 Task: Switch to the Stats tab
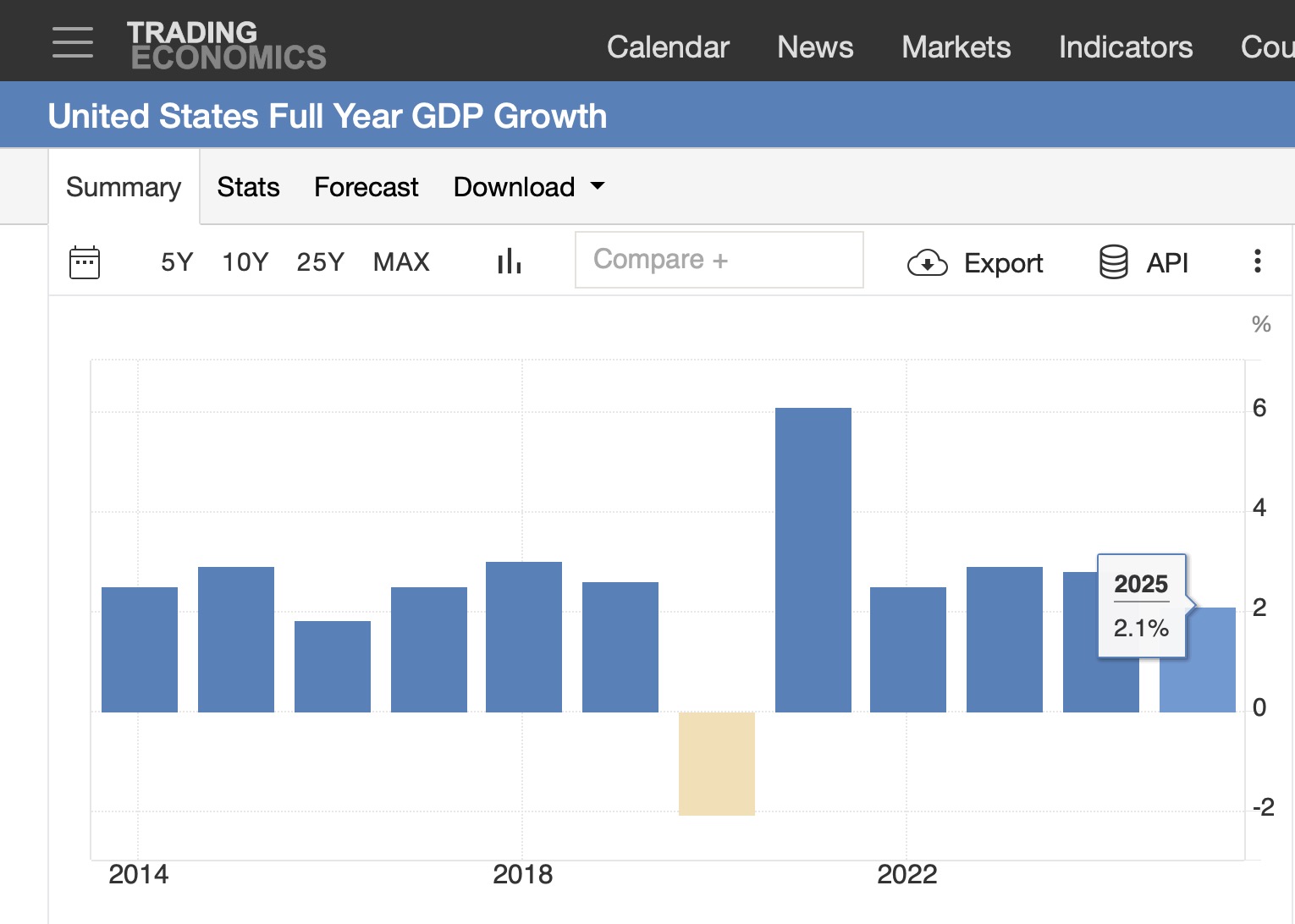248,187
